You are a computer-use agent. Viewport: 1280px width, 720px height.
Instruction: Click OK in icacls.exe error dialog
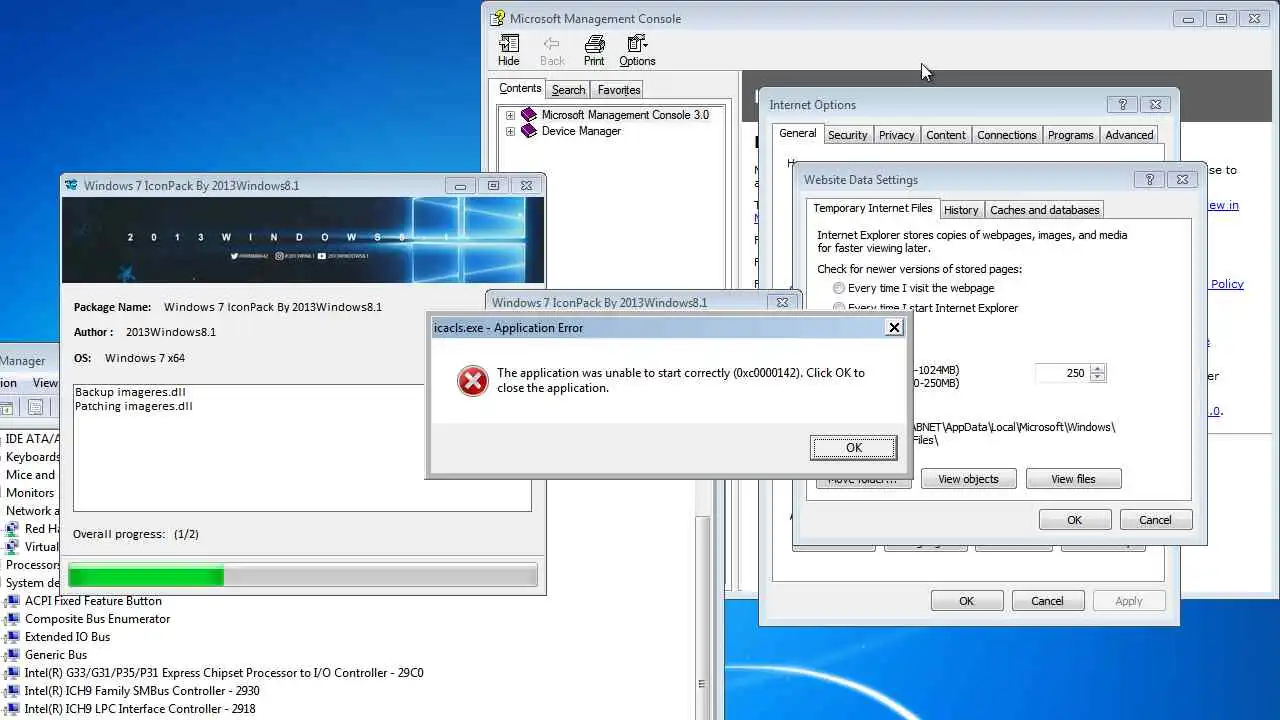pos(853,448)
